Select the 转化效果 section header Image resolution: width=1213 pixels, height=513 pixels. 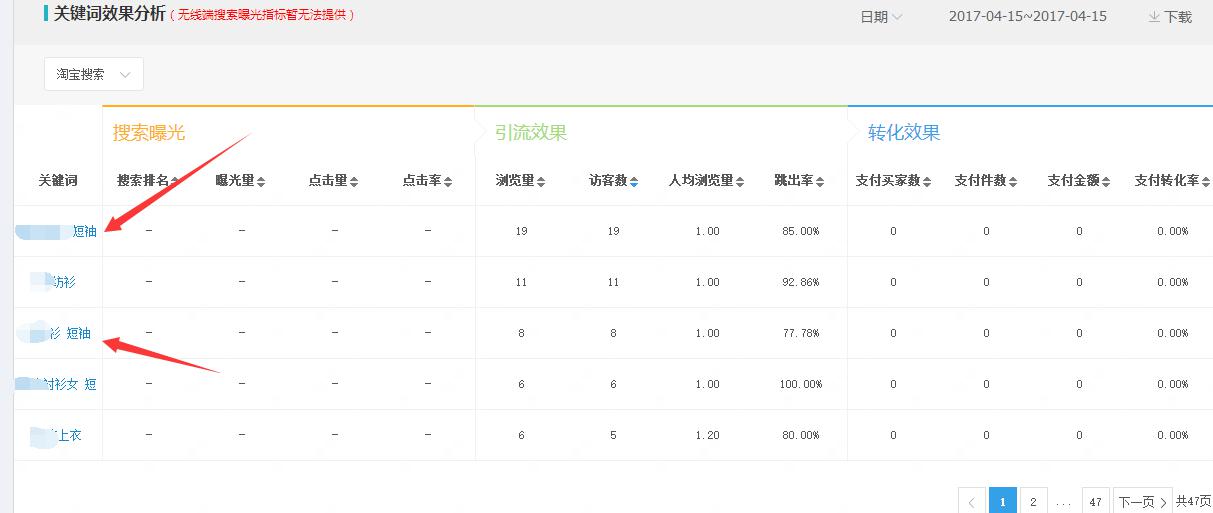click(x=904, y=133)
